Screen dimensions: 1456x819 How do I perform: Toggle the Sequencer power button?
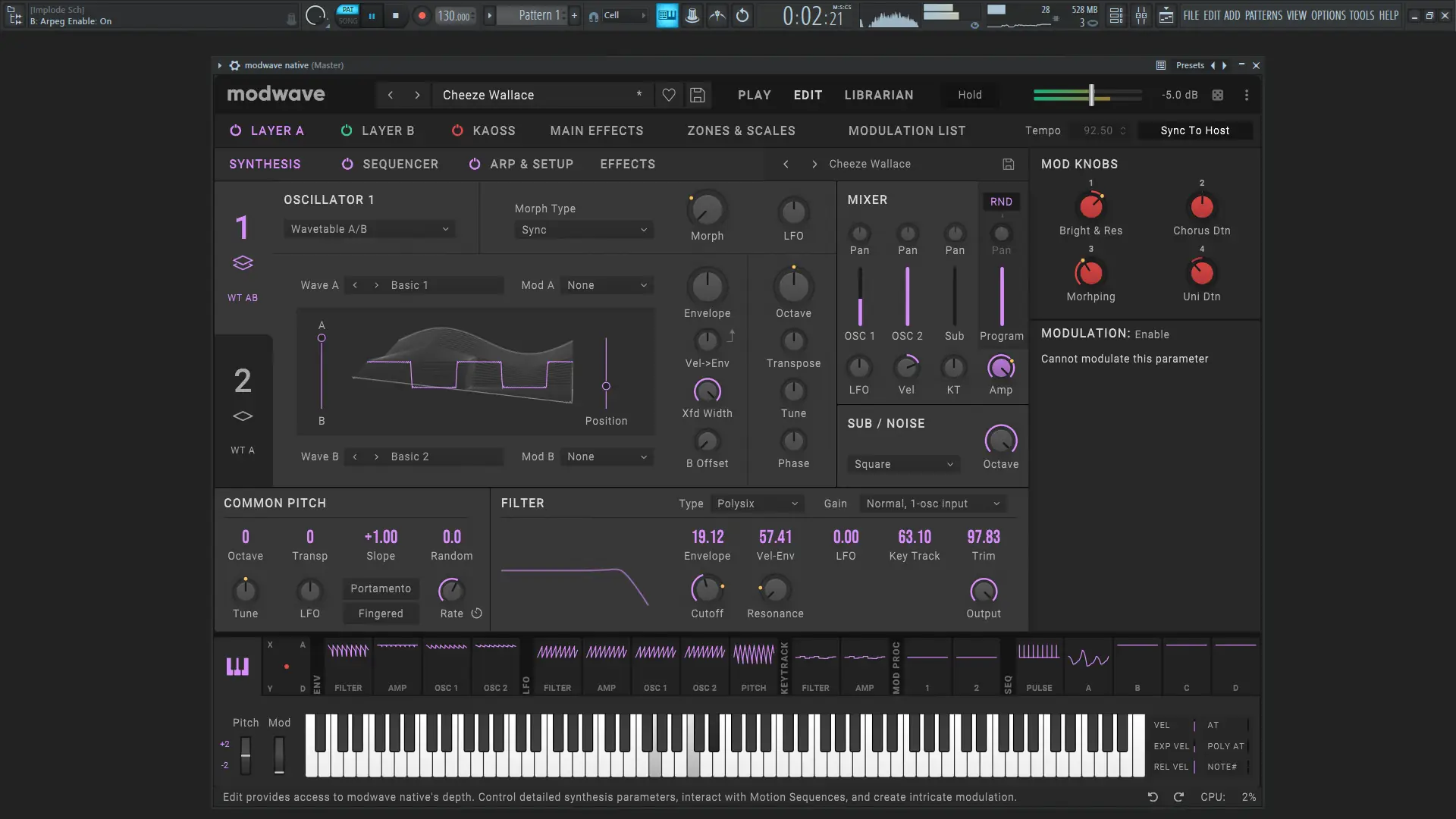(x=347, y=164)
